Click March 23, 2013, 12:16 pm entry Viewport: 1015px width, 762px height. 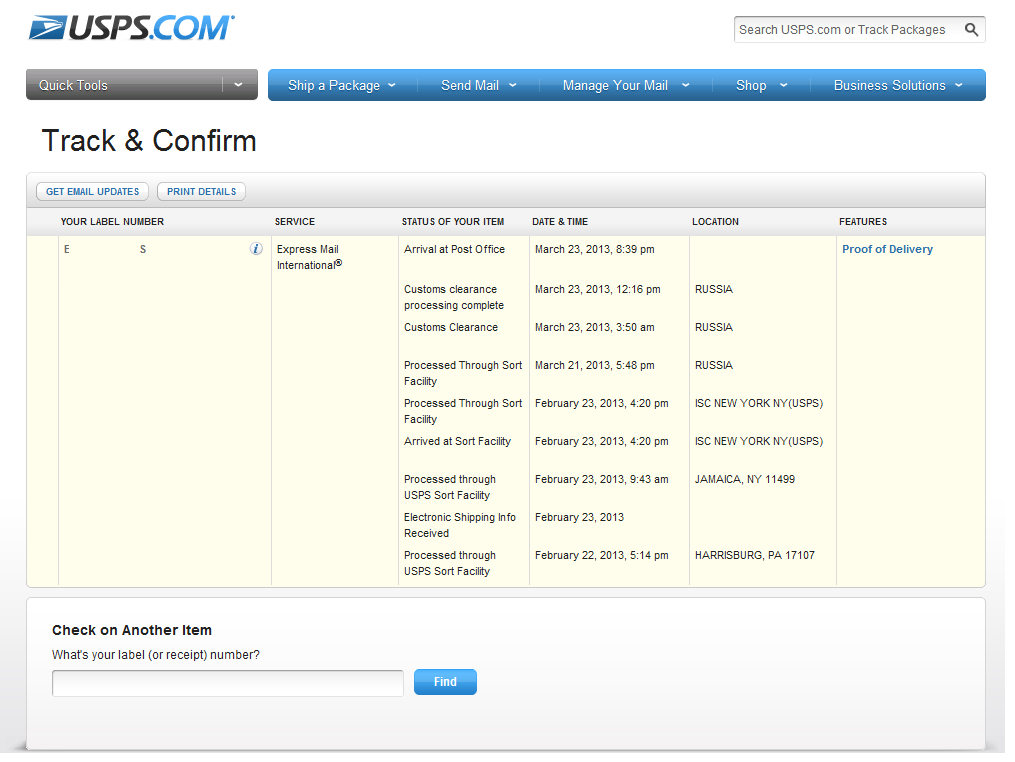point(597,289)
